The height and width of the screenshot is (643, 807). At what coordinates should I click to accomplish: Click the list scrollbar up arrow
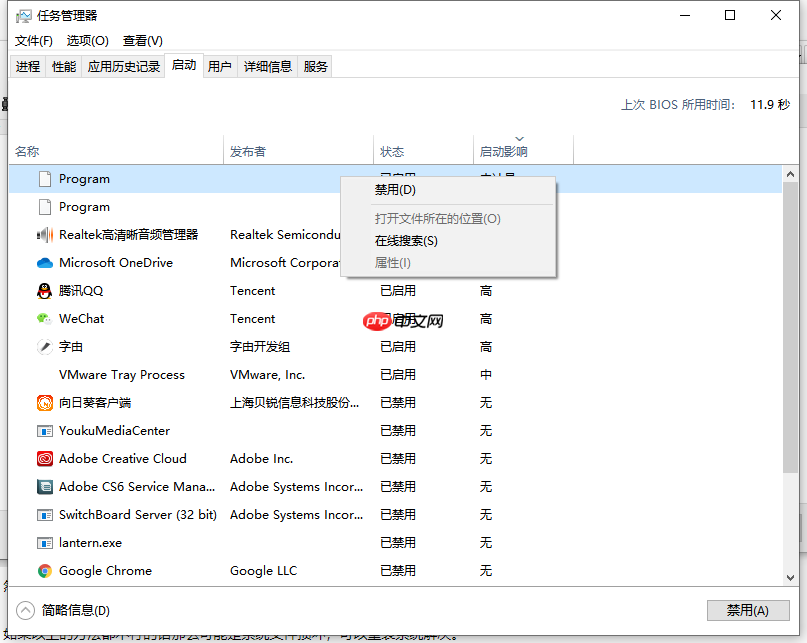791,175
